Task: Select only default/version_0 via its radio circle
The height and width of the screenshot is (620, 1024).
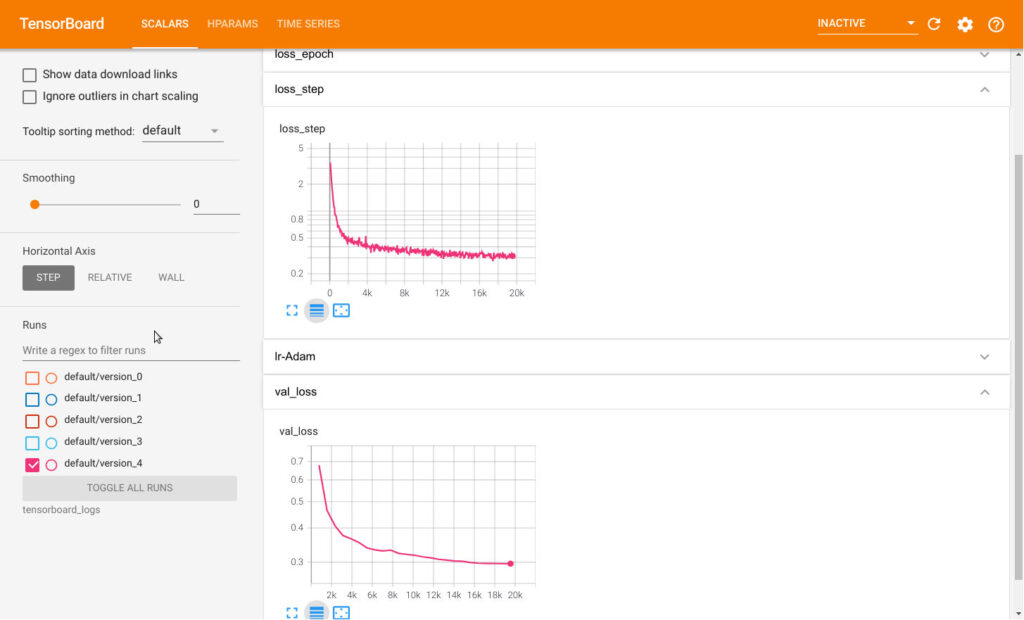Action: 51,378
